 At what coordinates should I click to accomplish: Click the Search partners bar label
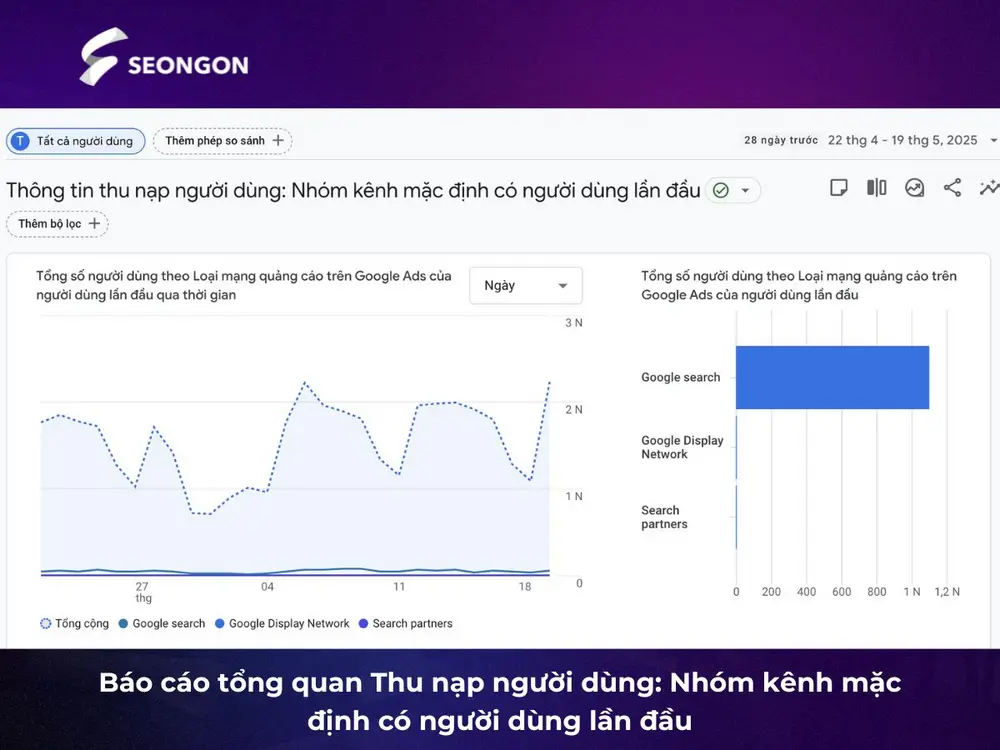pos(664,517)
